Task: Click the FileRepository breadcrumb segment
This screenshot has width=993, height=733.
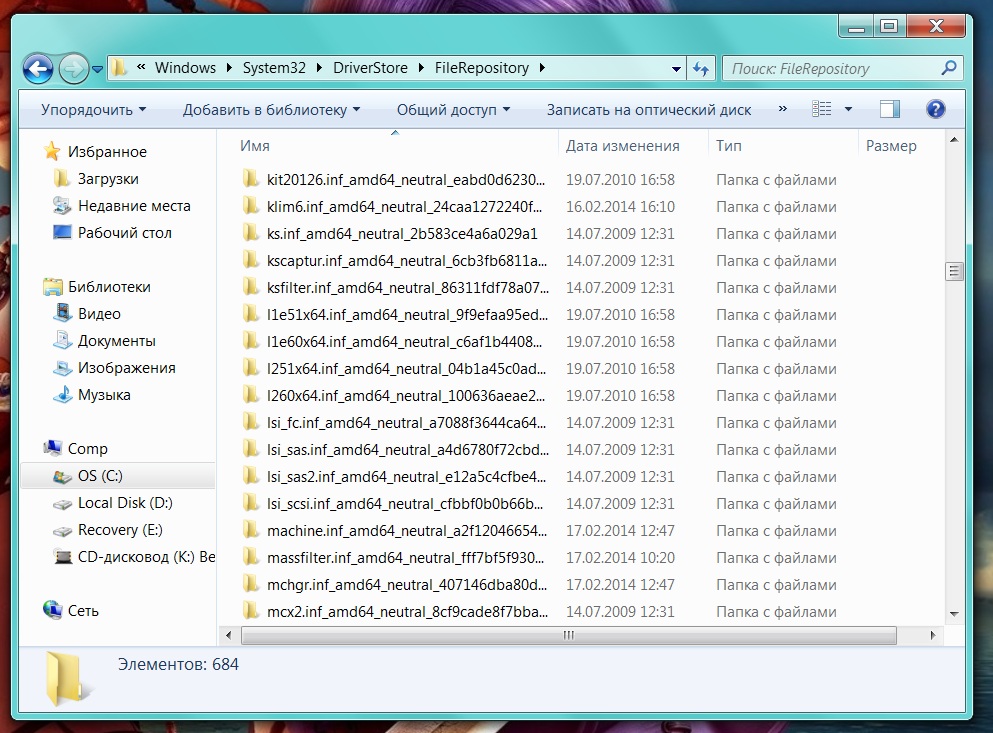Action: point(481,68)
